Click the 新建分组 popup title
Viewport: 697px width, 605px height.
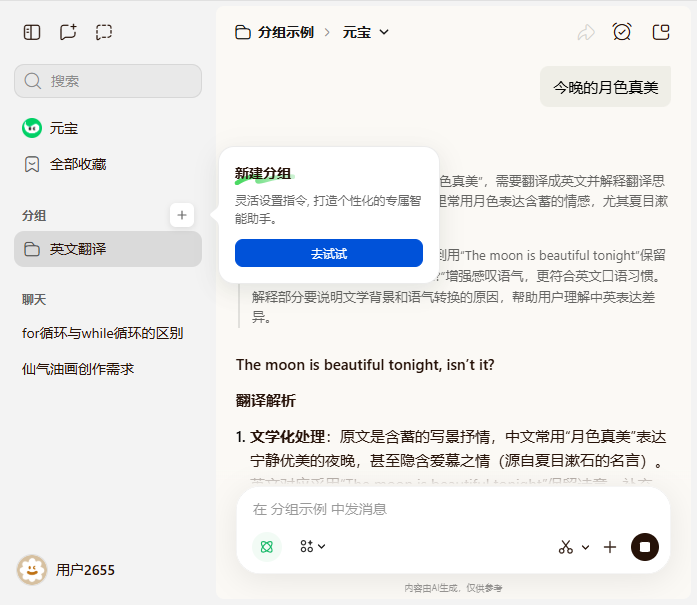(x=263, y=173)
